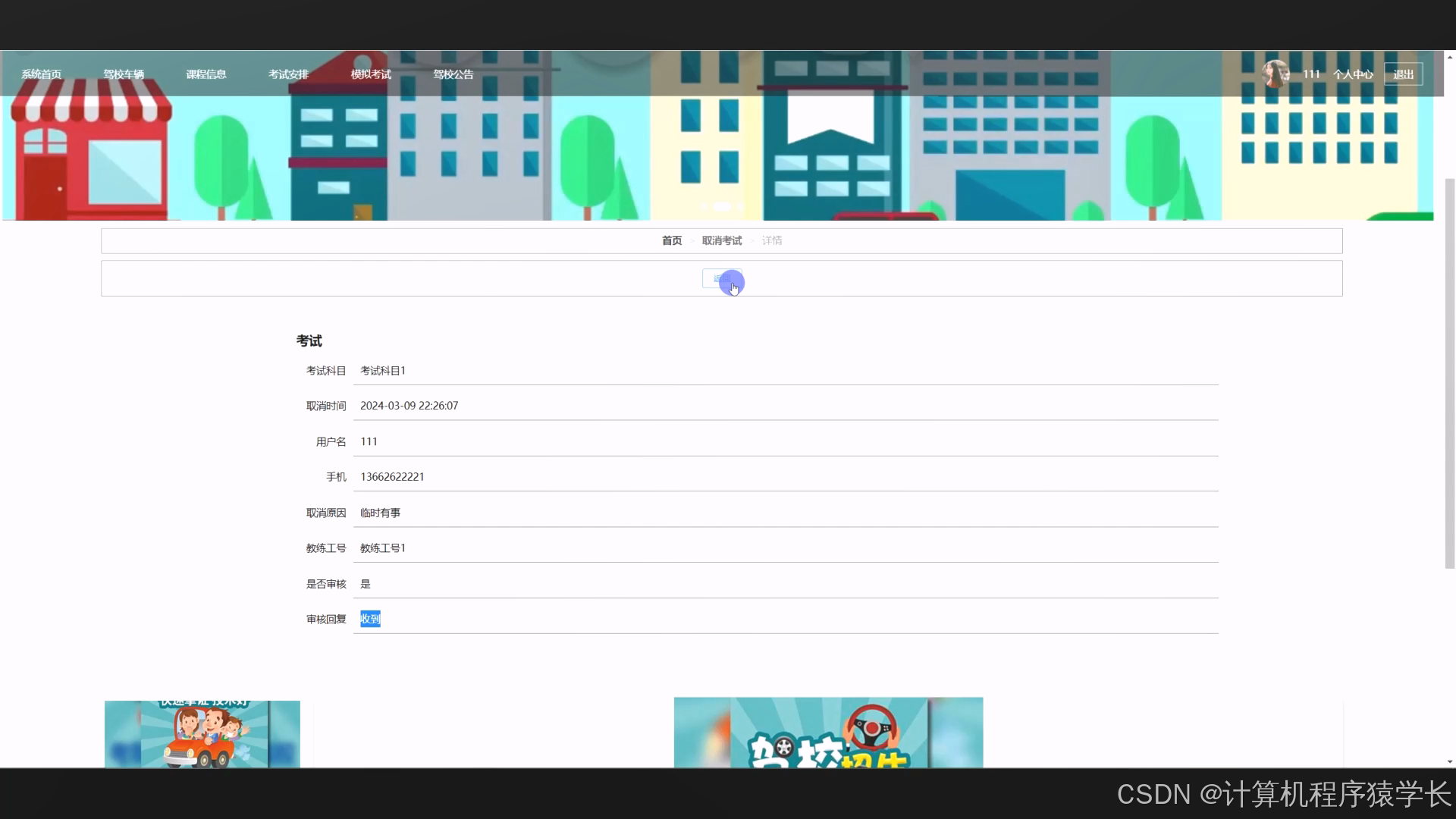Go to 课程信息 page
Image resolution: width=1456 pixels, height=819 pixels.
[206, 74]
